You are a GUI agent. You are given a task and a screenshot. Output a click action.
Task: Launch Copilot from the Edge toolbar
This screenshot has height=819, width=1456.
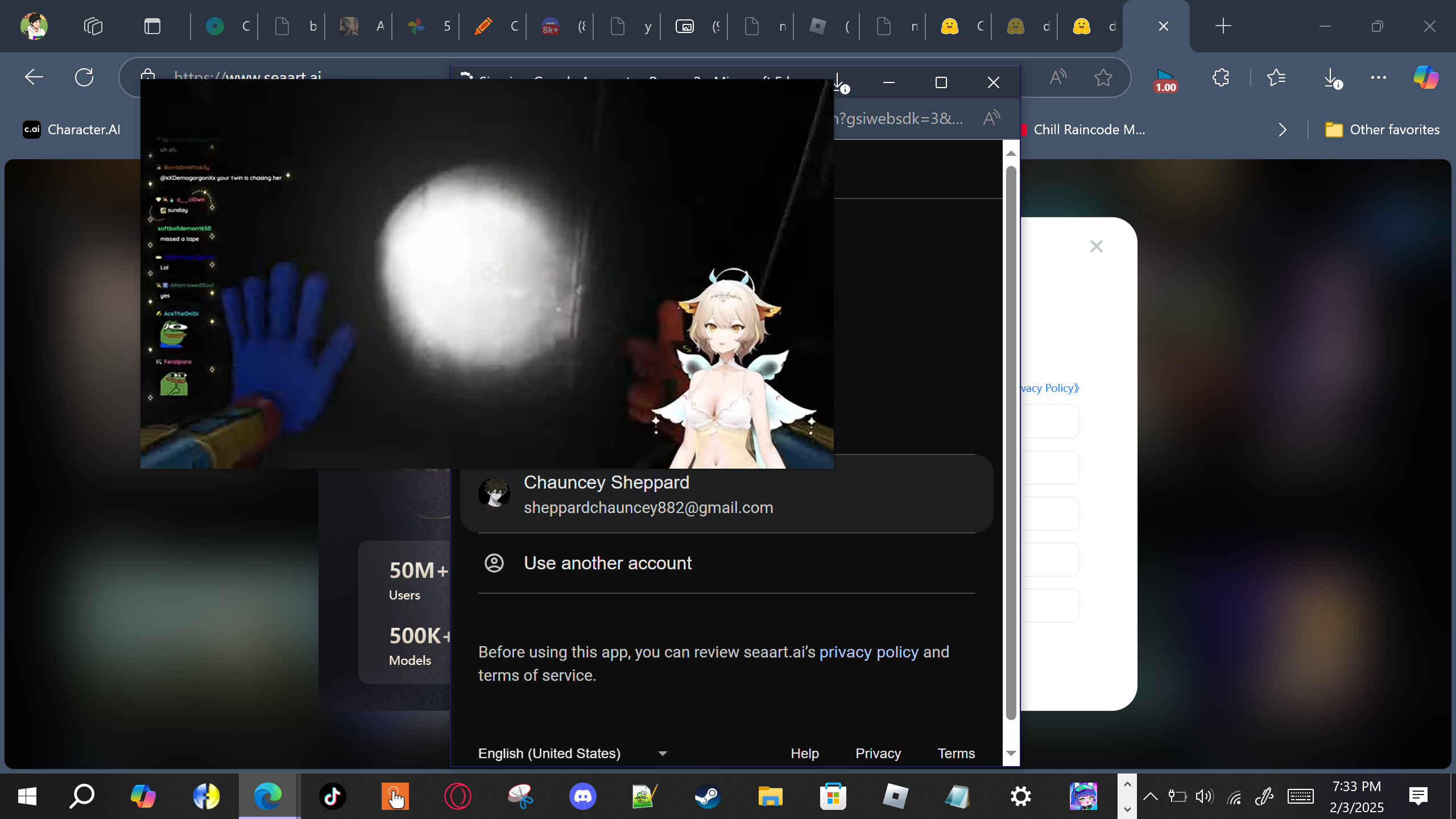[1426, 77]
